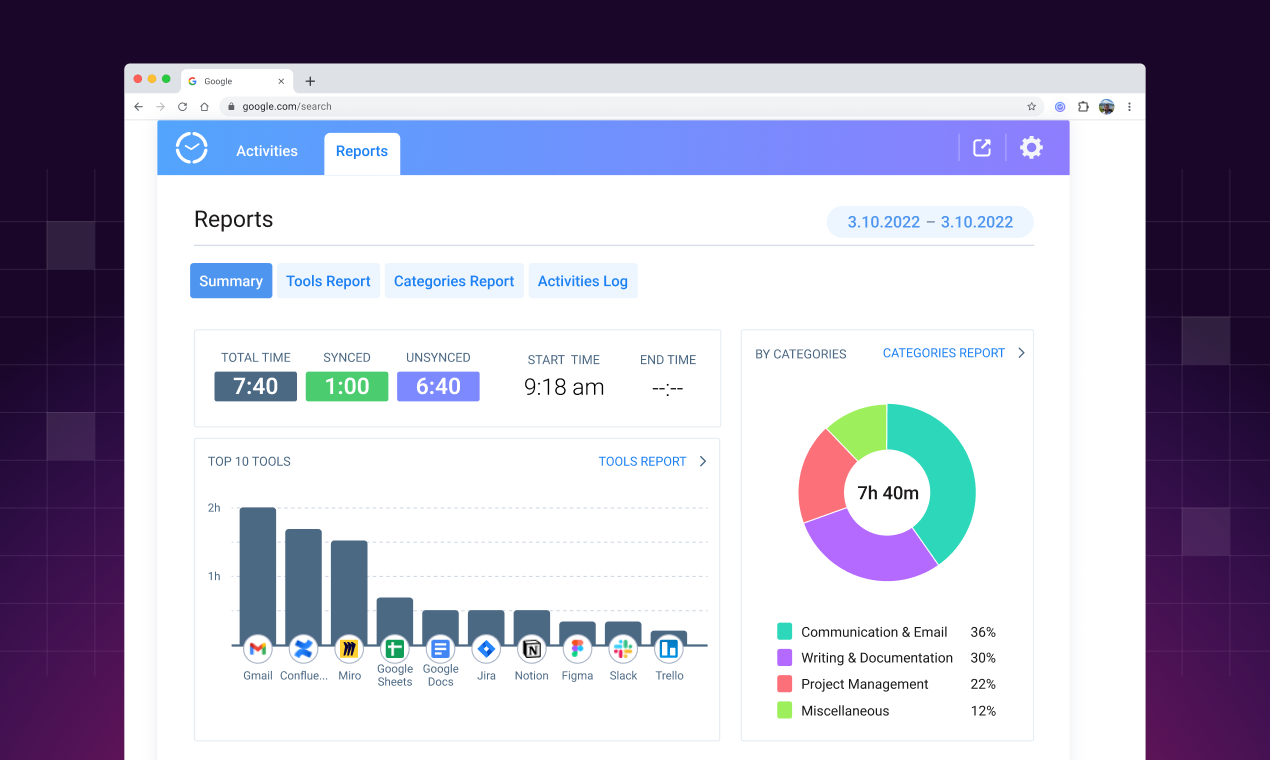
Task: Expand arrow next to TOOLS REPORT
Action: (x=703, y=461)
